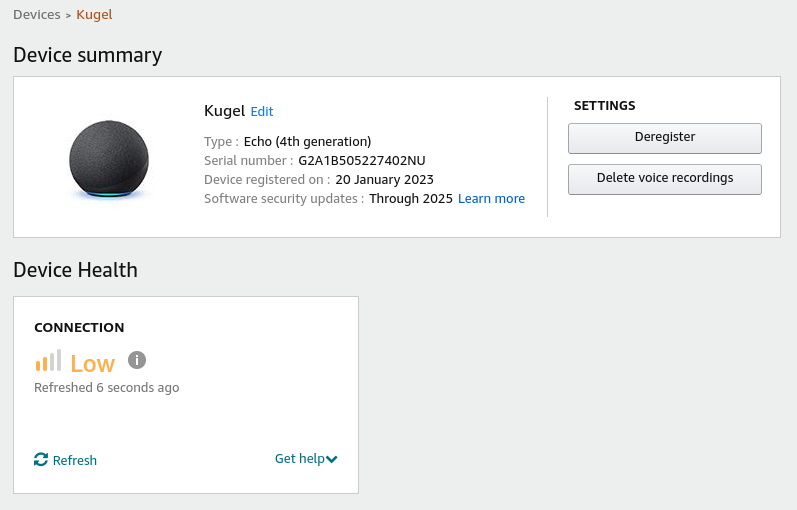Viewport: 797px width, 510px height.
Task: Open Learn more about security updates
Action: [491, 199]
